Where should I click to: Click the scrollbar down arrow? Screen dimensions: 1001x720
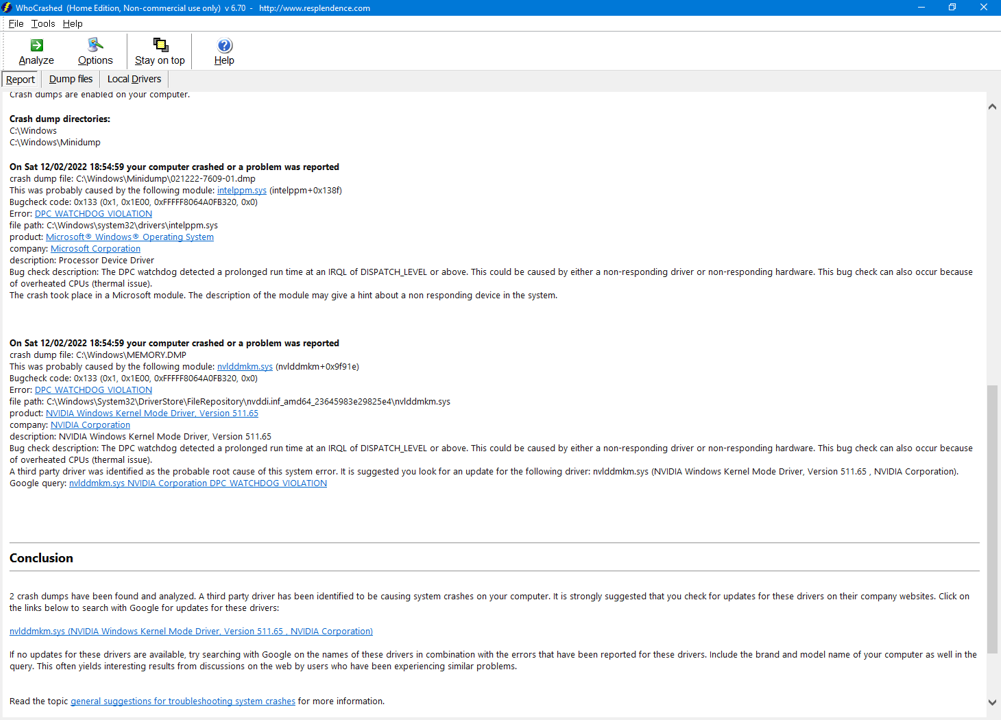tap(992, 702)
